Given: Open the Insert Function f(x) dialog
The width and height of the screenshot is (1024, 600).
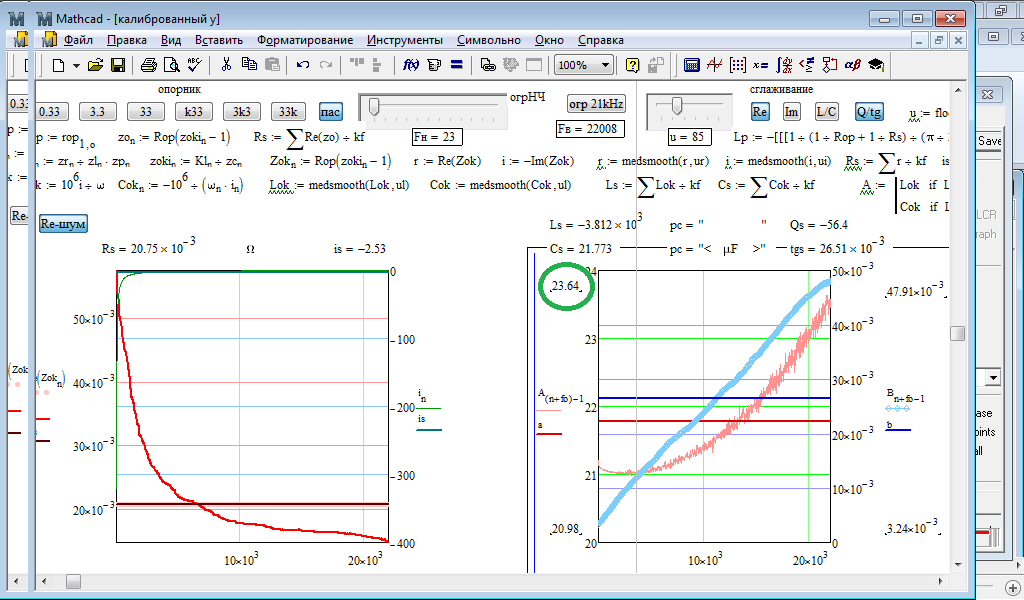Looking at the screenshot, I should point(410,65).
